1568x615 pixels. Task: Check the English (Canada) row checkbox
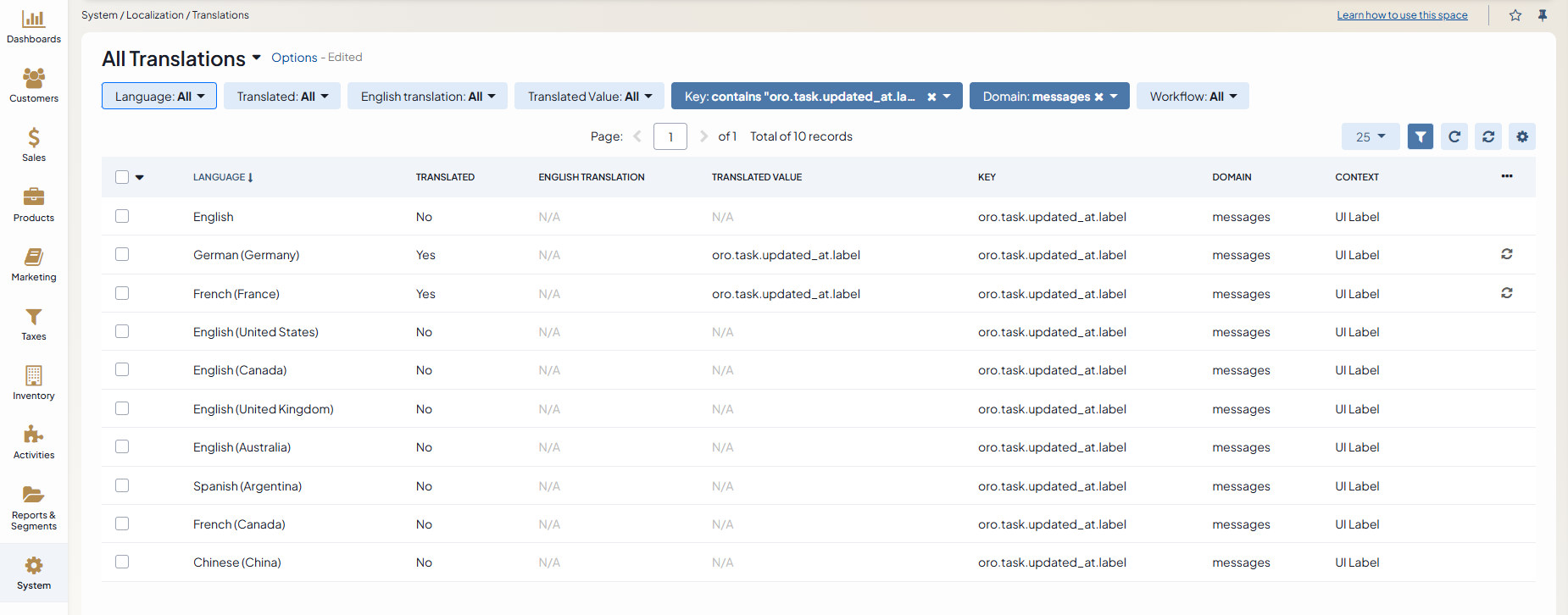pyautogui.click(x=122, y=370)
